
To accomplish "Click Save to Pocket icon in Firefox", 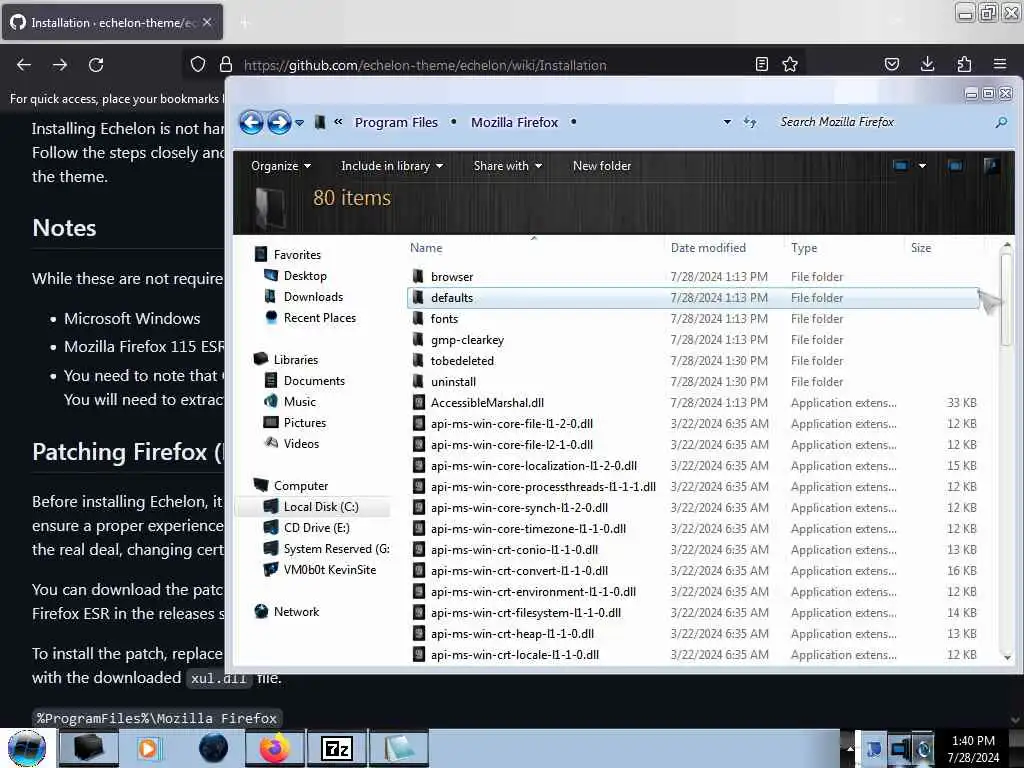I will [891, 64].
